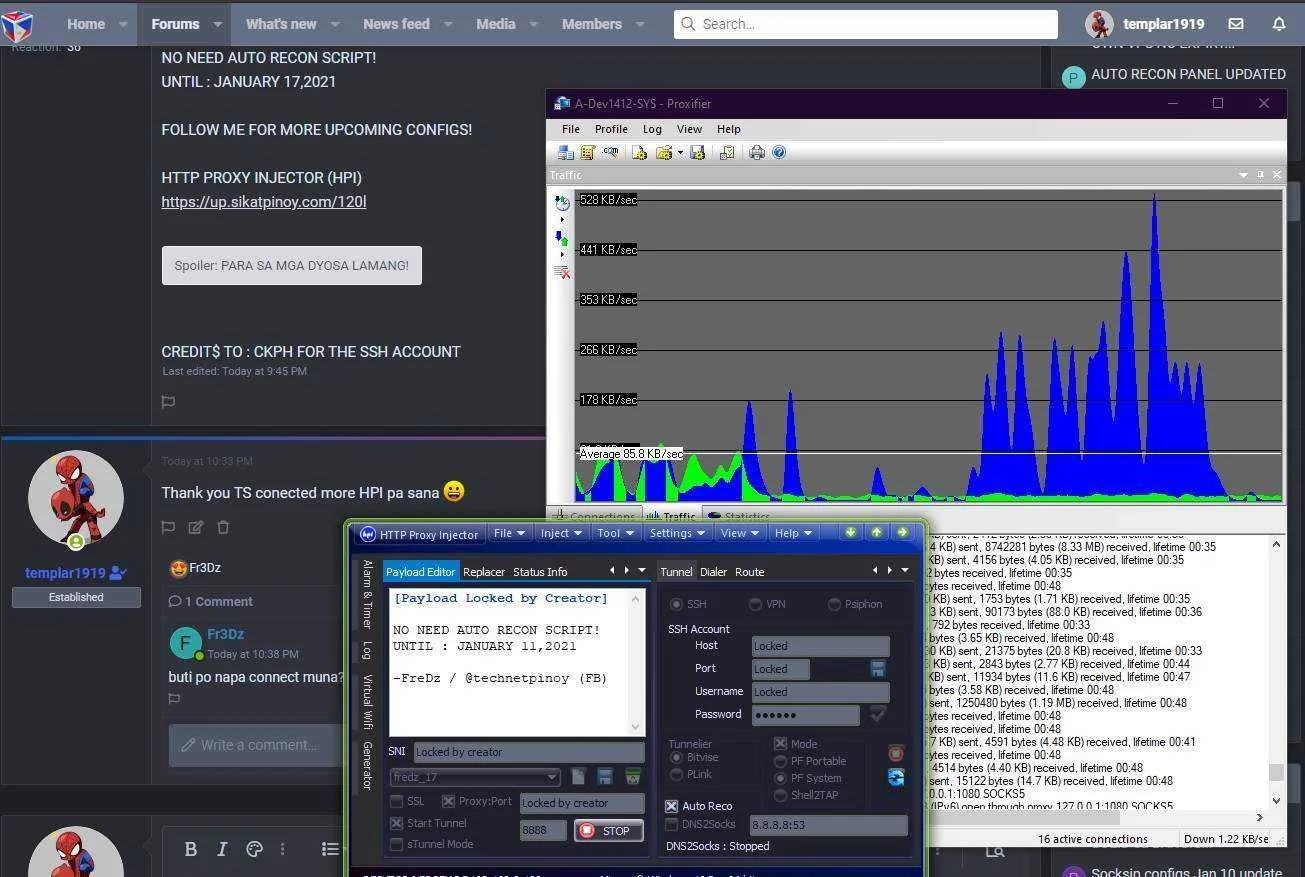Click the save icon next to SSH Port field

pos(878,668)
